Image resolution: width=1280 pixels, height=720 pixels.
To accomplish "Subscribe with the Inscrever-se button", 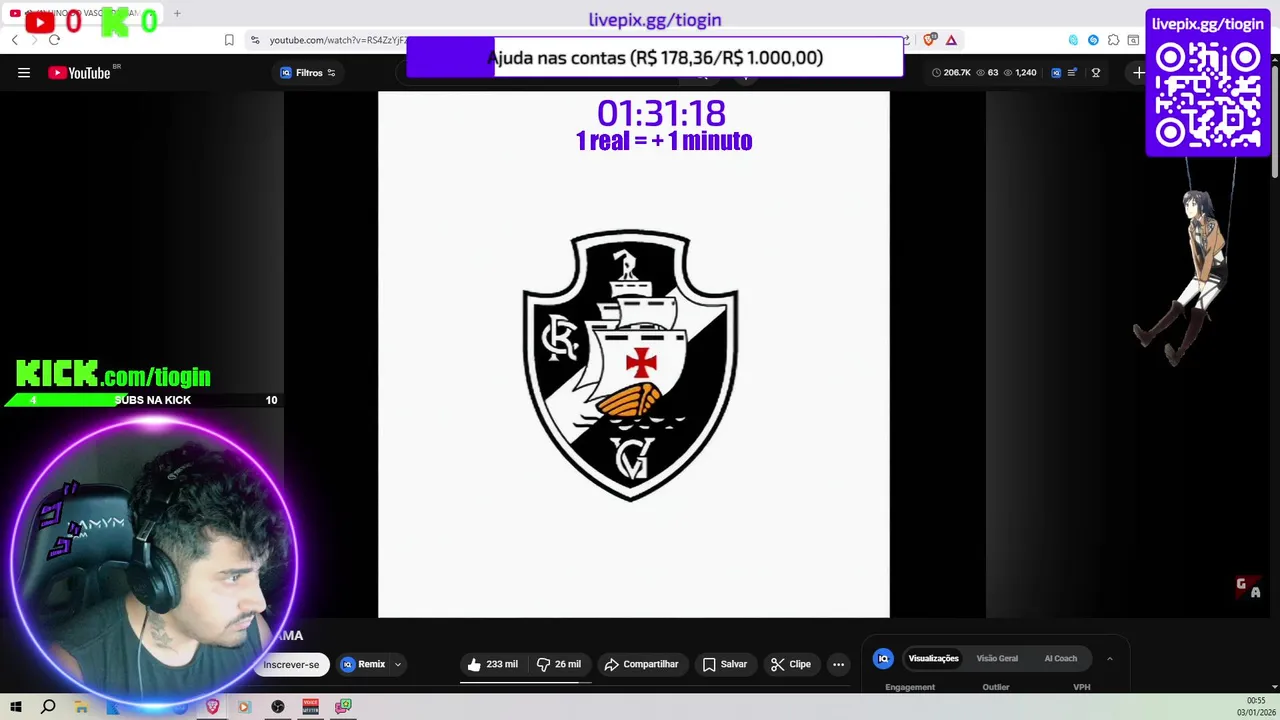I will [x=291, y=664].
